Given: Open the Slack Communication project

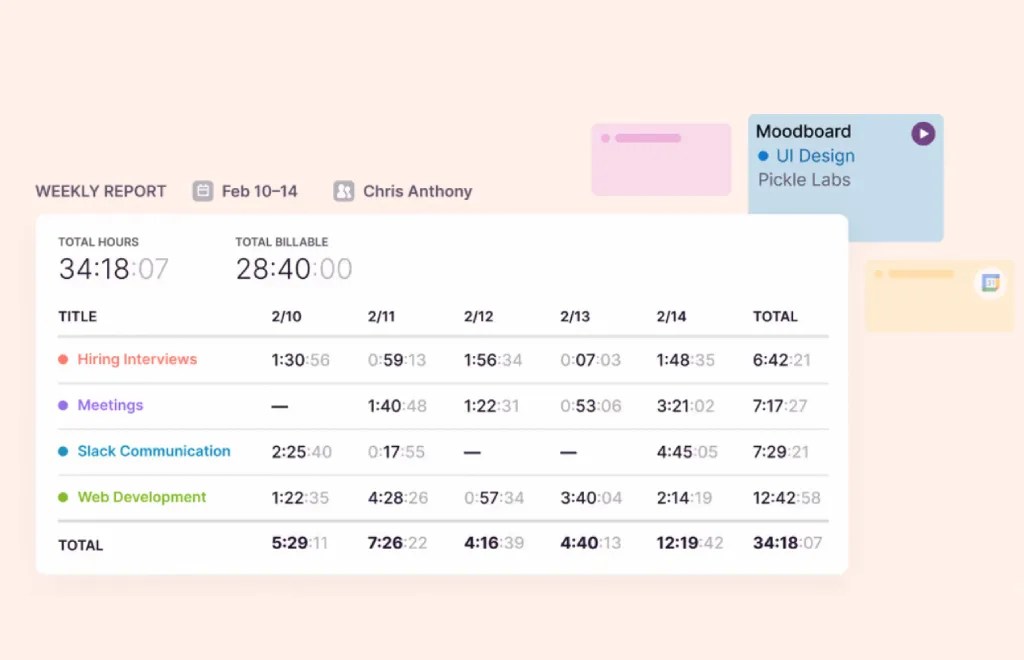Looking at the screenshot, I should [154, 451].
